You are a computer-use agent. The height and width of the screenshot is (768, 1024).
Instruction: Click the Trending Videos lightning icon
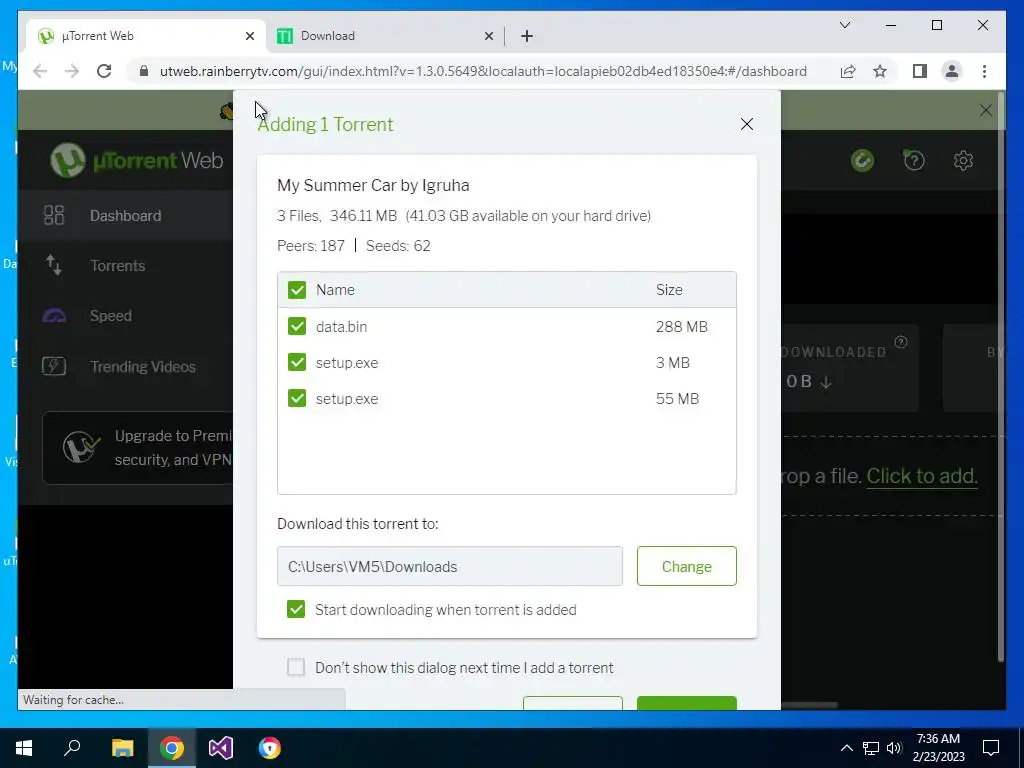pyautogui.click(x=54, y=366)
